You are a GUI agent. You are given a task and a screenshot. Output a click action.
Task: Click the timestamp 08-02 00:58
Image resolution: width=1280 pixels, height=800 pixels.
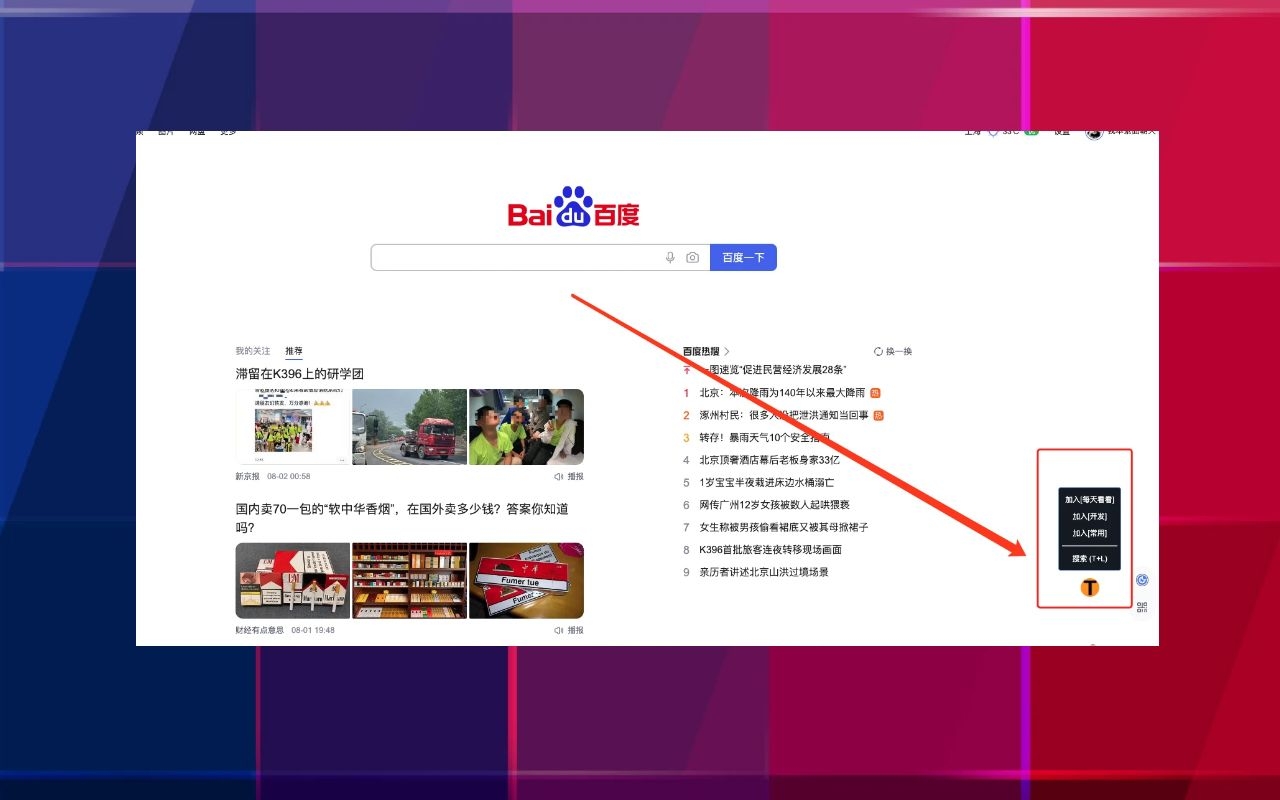[x=289, y=477]
